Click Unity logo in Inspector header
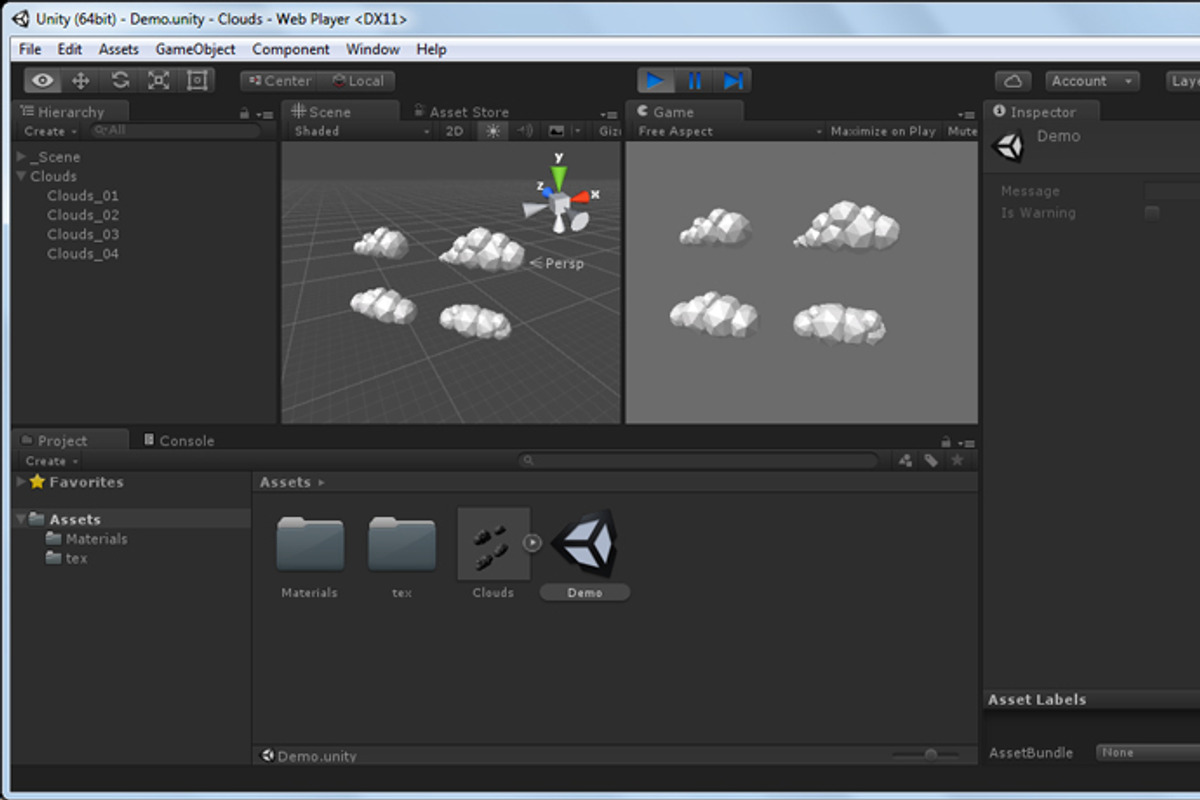The height and width of the screenshot is (800, 1200). click(x=1008, y=146)
